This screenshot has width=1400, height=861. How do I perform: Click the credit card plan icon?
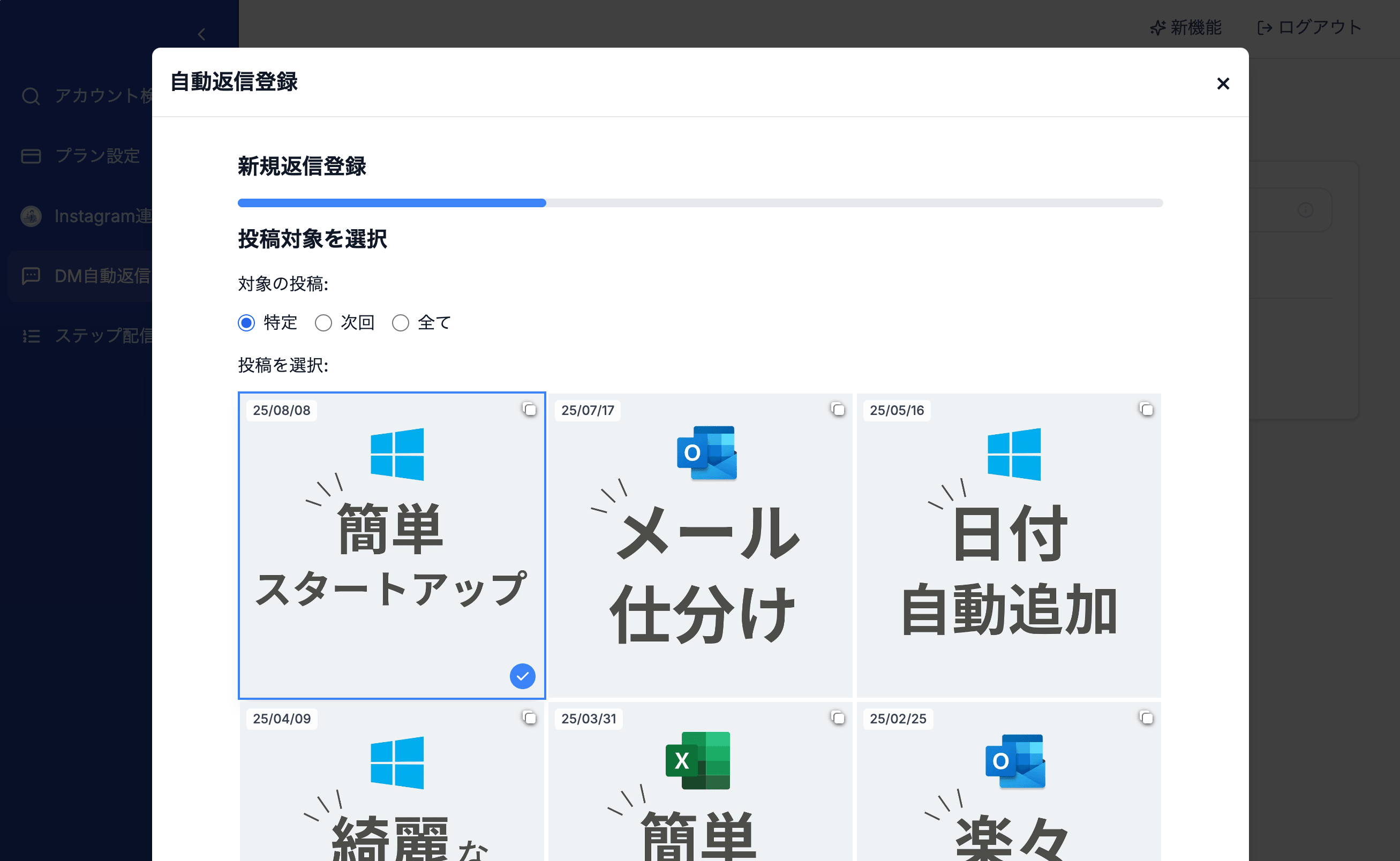tap(31, 155)
